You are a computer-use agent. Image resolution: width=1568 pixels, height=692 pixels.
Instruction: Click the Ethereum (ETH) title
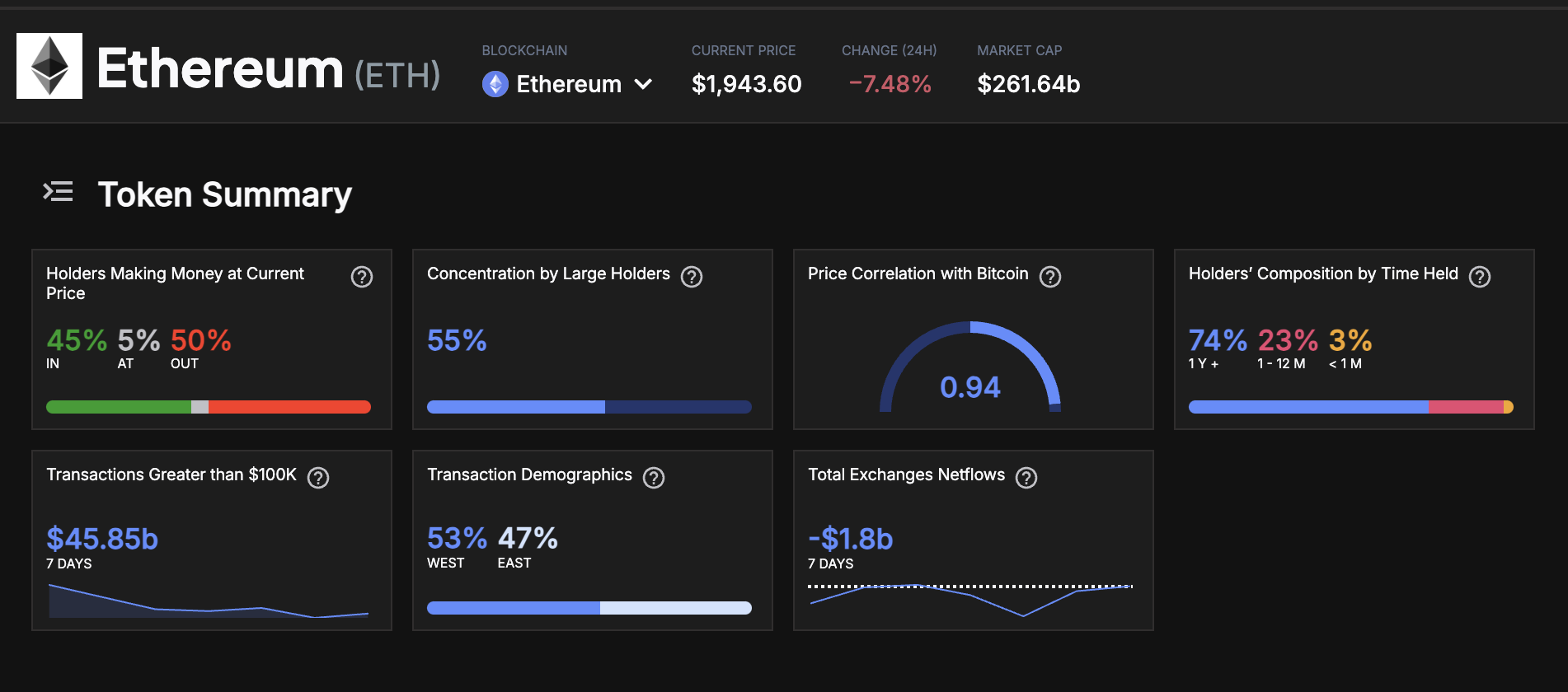(269, 68)
